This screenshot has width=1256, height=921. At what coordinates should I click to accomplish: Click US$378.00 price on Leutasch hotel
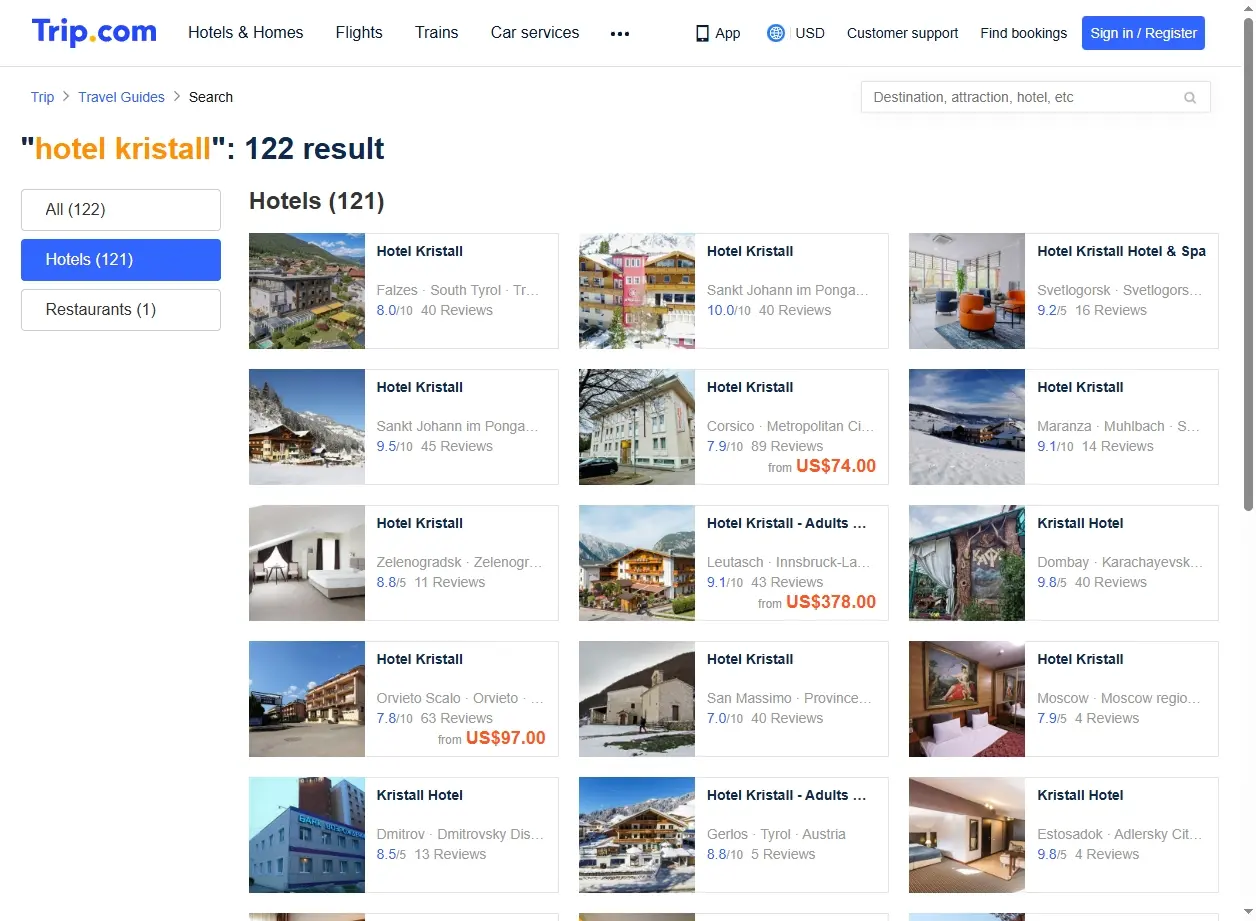click(x=831, y=602)
